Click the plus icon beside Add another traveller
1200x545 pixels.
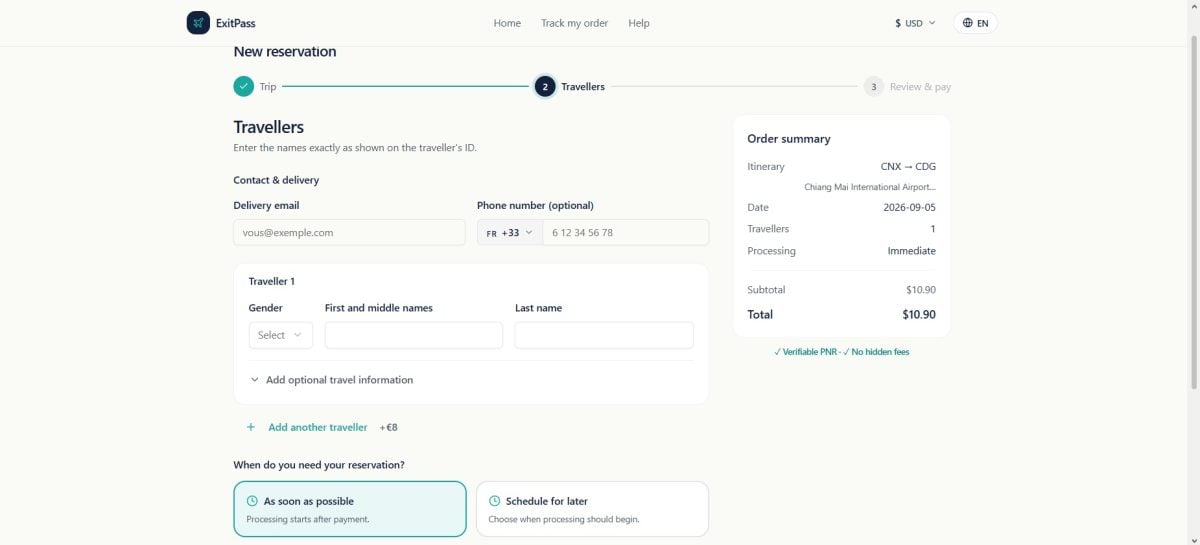tap(251, 427)
